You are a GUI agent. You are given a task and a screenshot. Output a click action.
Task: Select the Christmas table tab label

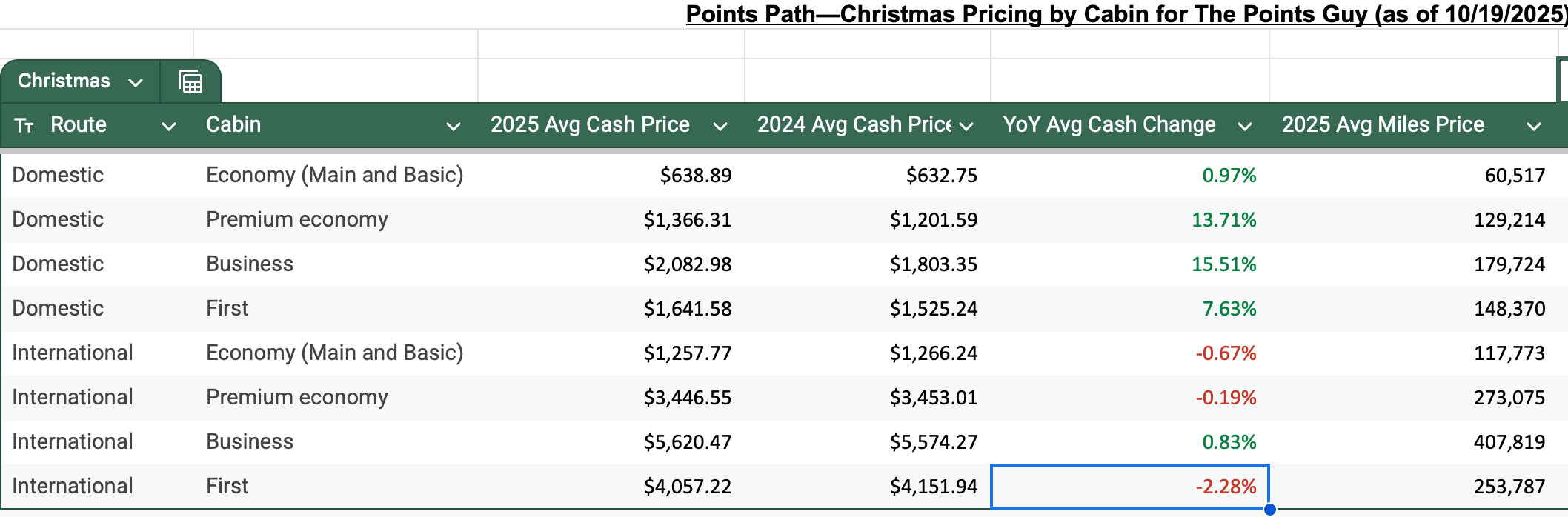tap(64, 81)
